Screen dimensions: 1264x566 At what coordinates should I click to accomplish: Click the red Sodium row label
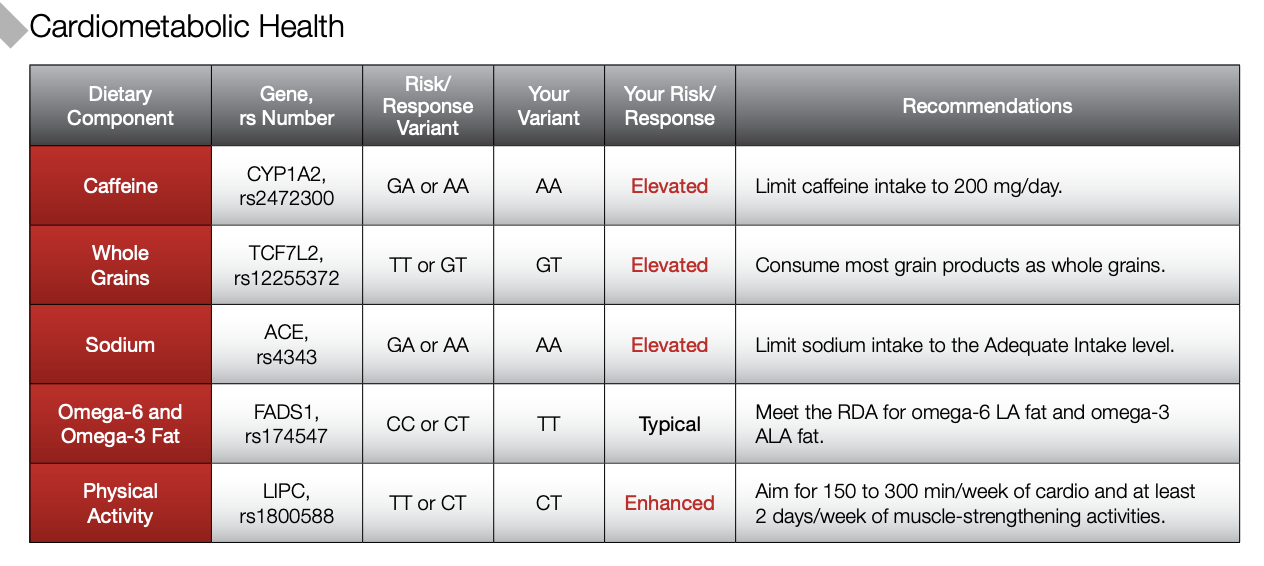pos(120,345)
